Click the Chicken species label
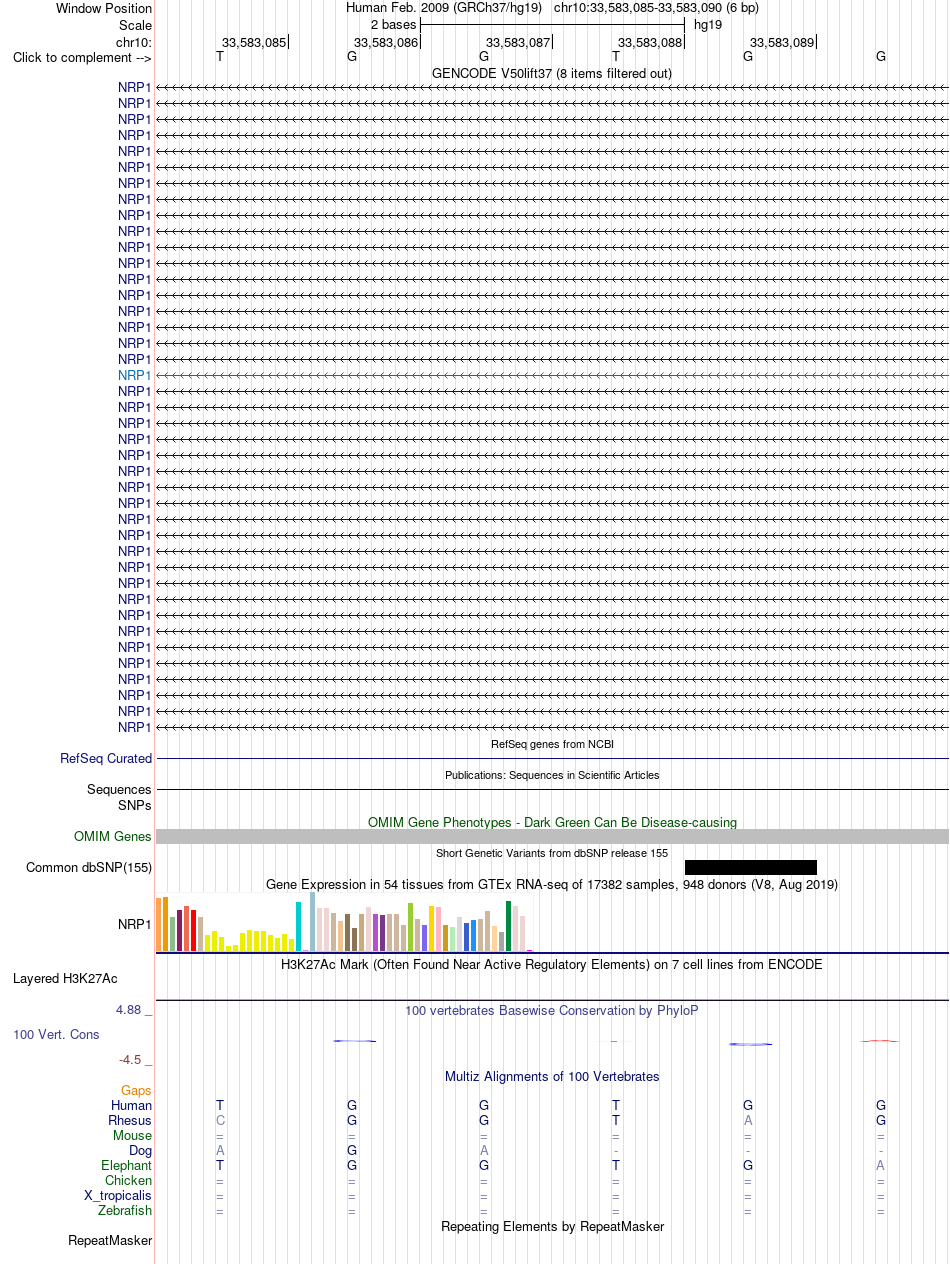950x1264 pixels. click(129, 1180)
